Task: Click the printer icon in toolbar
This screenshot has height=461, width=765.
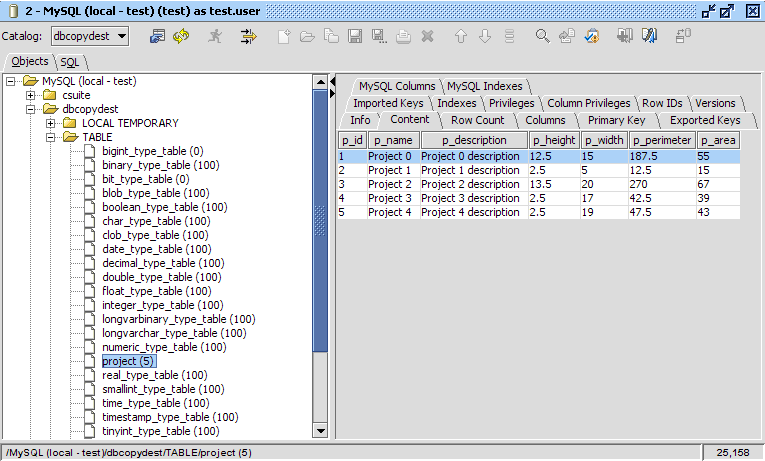Action: point(403,36)
